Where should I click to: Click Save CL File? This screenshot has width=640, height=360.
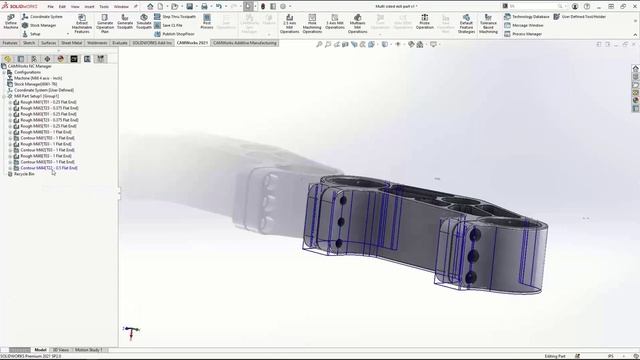[168, 25]
